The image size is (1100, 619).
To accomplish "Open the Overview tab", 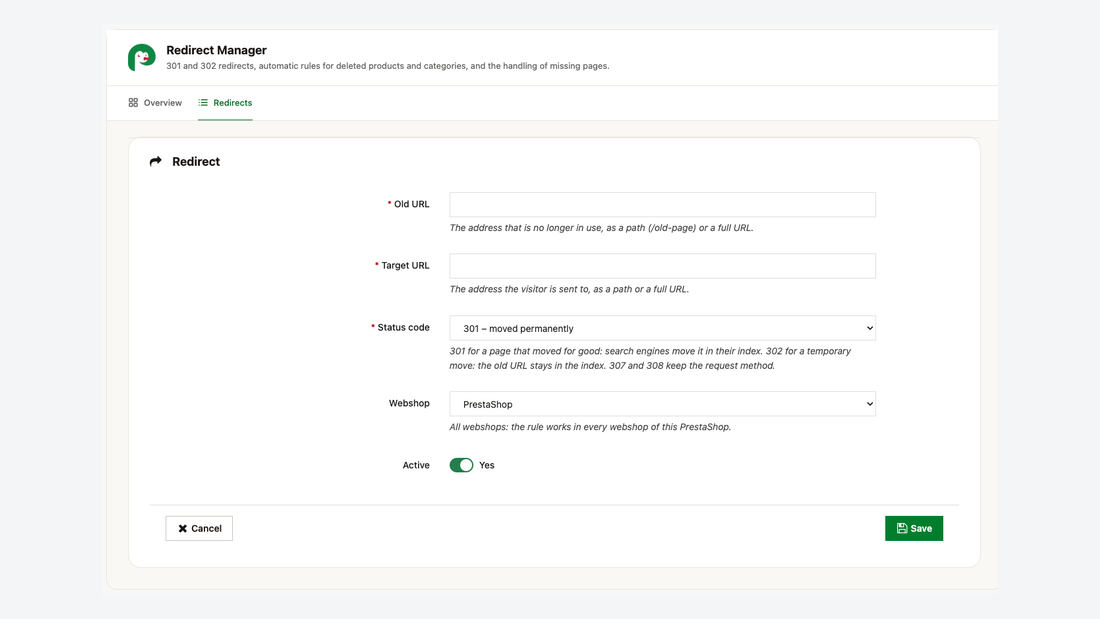I will pyautogui.click(x=155, y=102).
